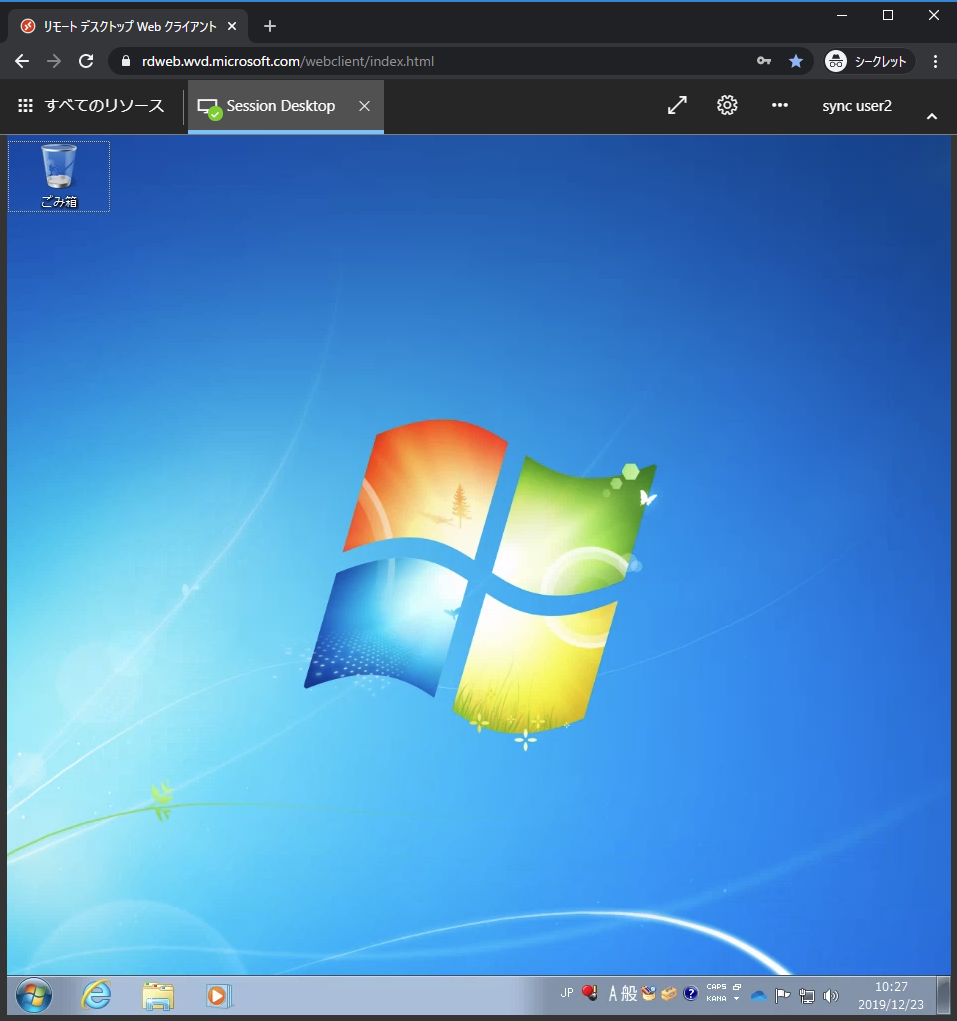Viewport: 957px width, 1021px height.
Task: Click the network connection tray icon
Action: 807,996
